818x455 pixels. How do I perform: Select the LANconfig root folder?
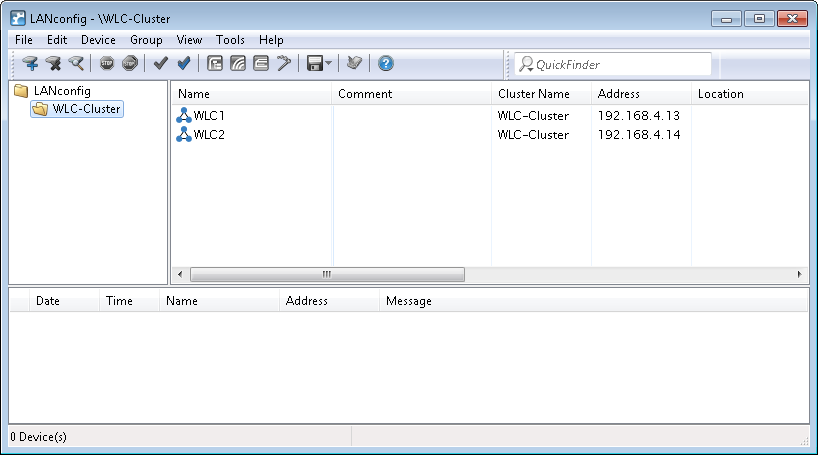pyautogui.click(x=61, y=91)
